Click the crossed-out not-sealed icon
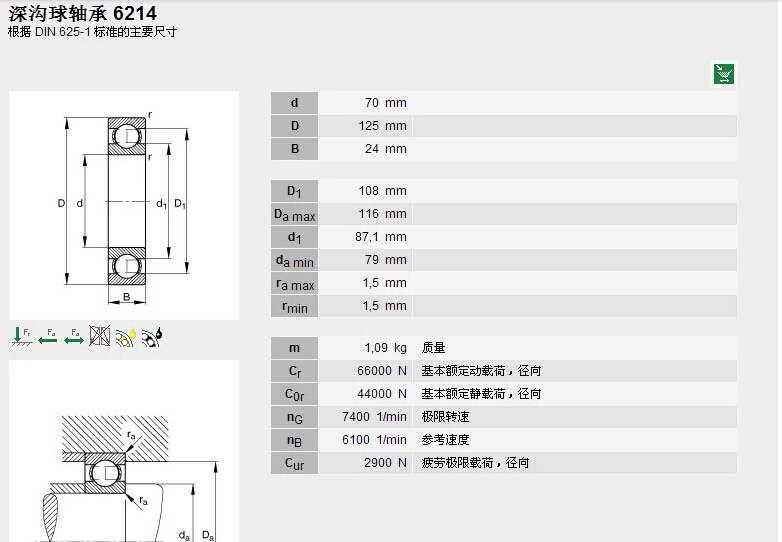 click(100, 336)
